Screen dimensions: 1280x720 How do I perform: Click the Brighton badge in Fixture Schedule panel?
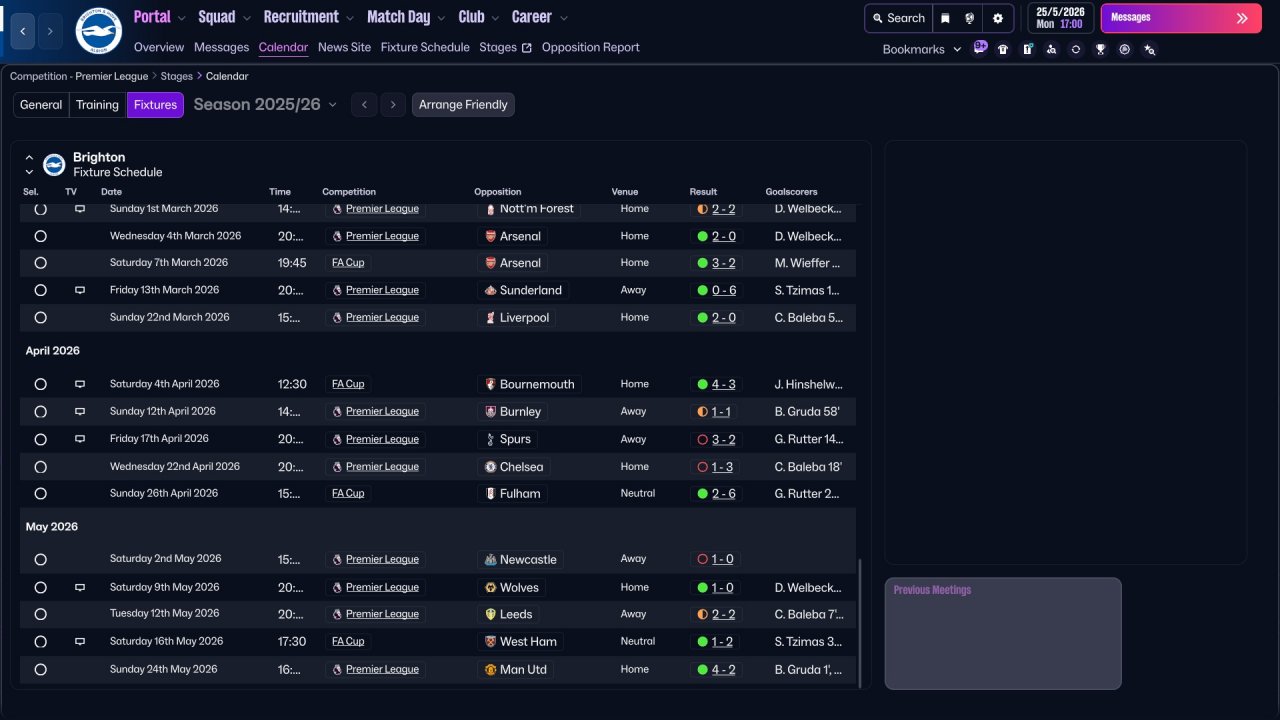[x=54, y=164]
